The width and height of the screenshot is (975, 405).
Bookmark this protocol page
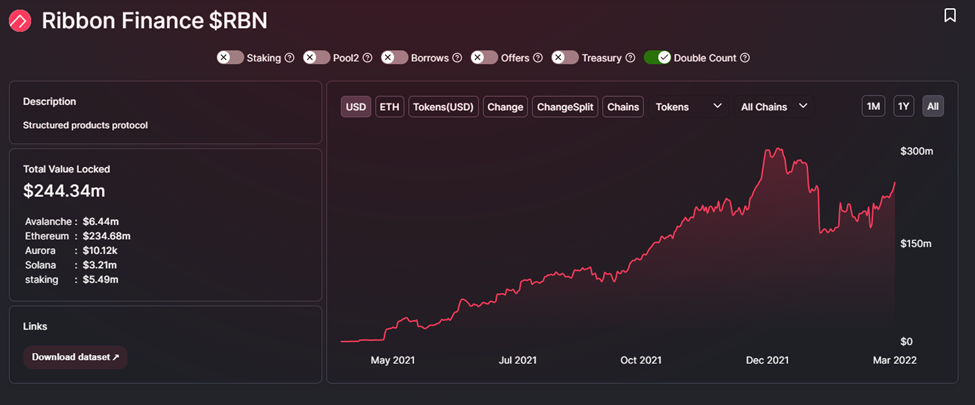(950, 15)
